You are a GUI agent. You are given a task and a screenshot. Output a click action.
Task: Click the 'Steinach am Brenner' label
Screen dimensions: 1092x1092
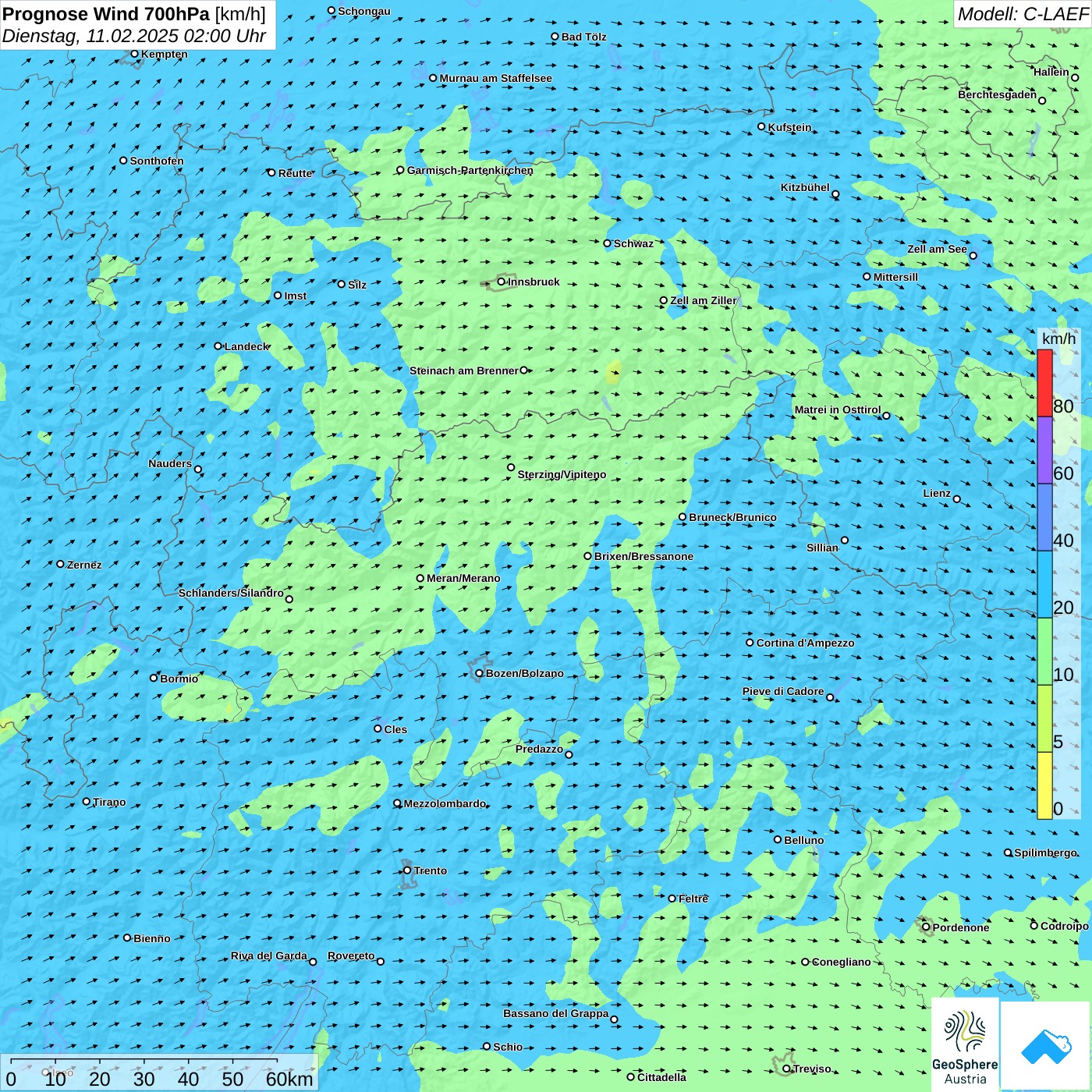tap(464, 370)
